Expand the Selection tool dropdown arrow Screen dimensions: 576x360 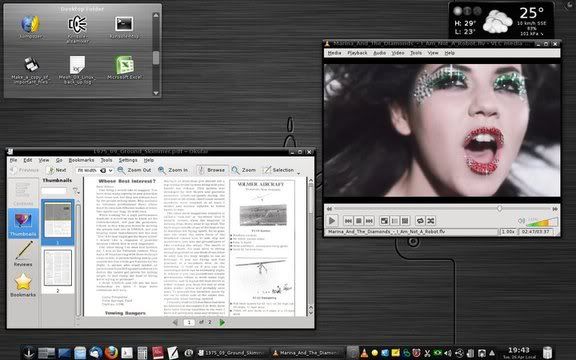(298, 173)
